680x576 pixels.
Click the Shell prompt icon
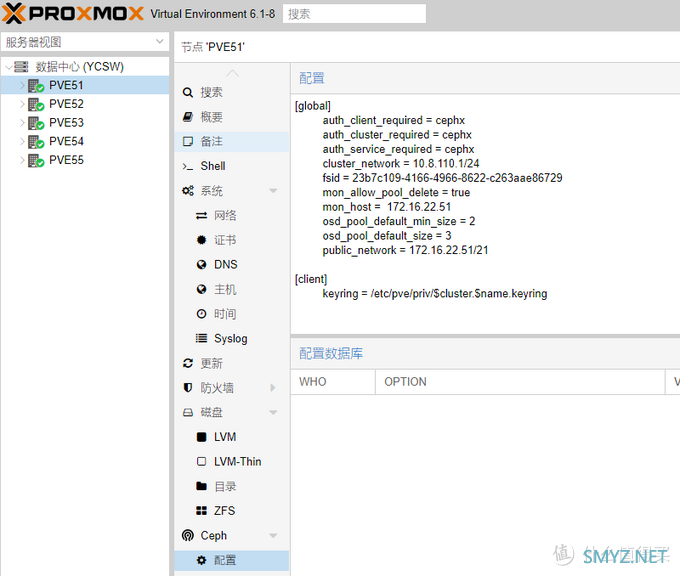[x=188, y=167]
